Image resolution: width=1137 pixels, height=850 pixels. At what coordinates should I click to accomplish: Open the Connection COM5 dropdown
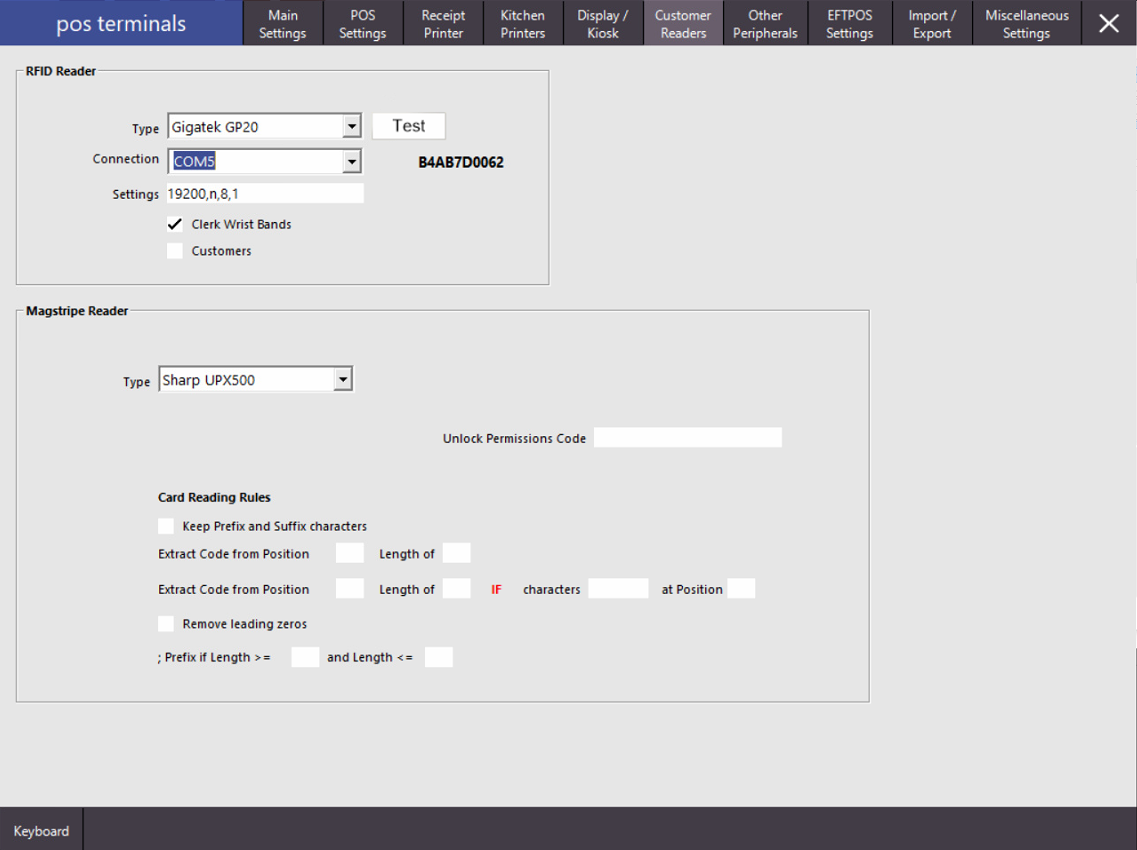pyautogui.click(x=351, y=161)
